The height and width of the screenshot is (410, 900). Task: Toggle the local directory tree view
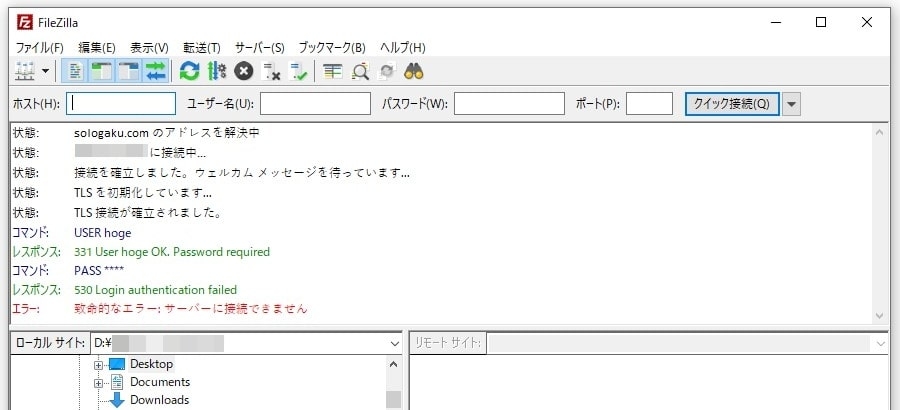(x=101, y=71)
